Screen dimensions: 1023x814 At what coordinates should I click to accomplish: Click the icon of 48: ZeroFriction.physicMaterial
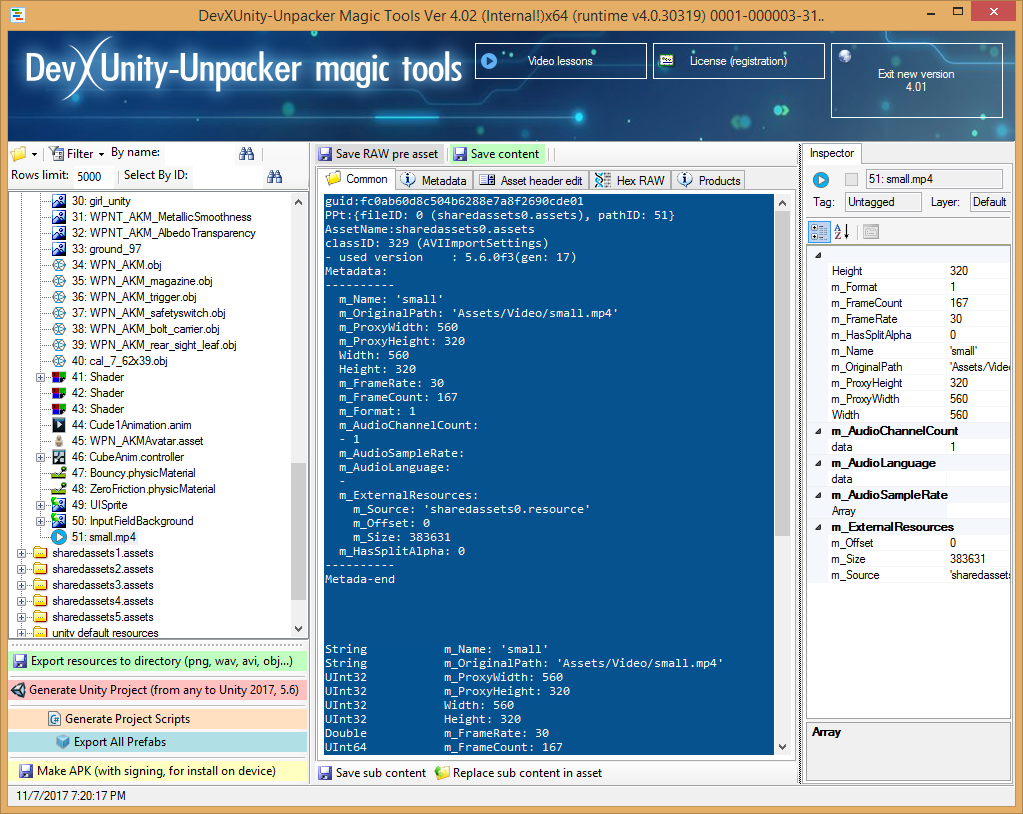(59, 489)
